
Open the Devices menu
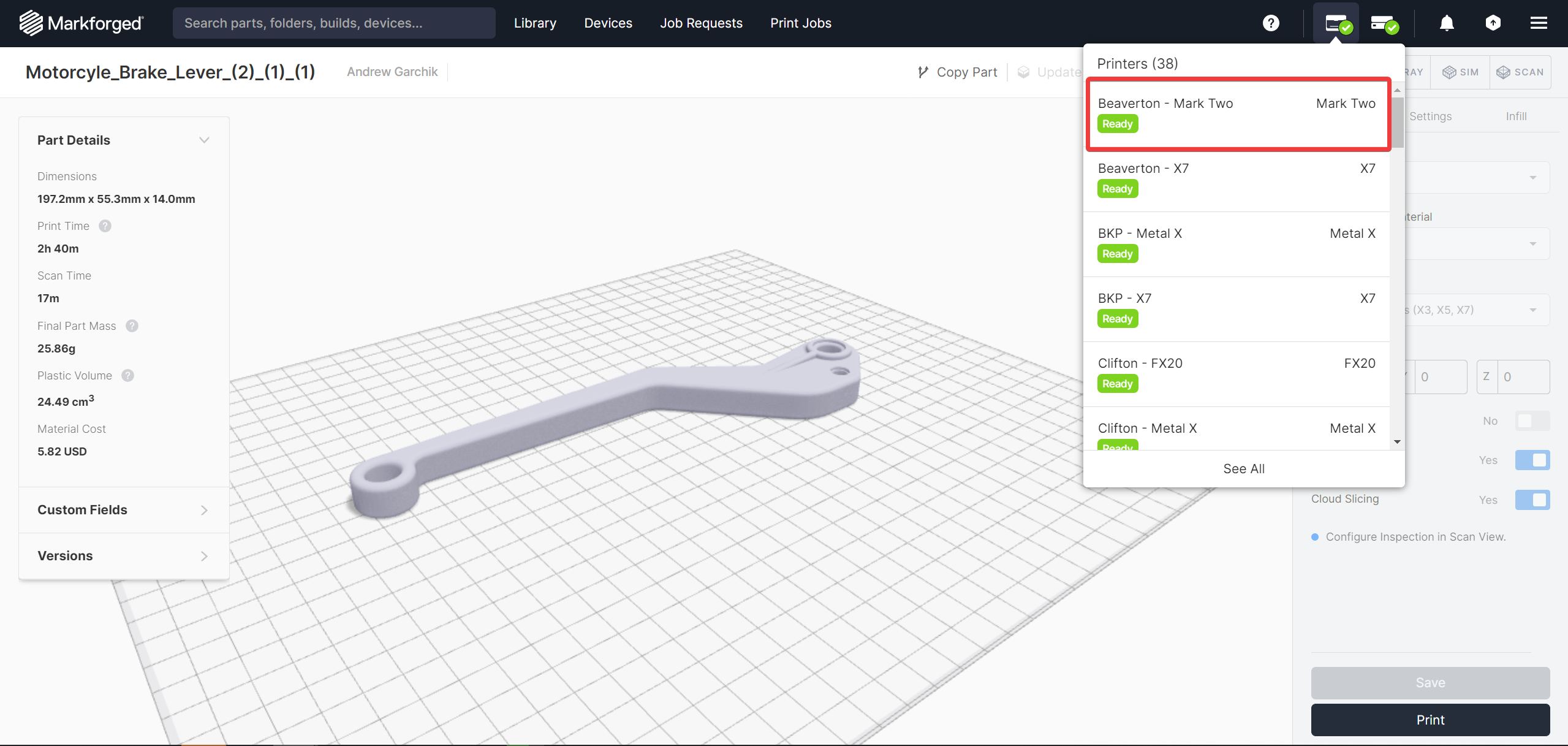[608, 23]
